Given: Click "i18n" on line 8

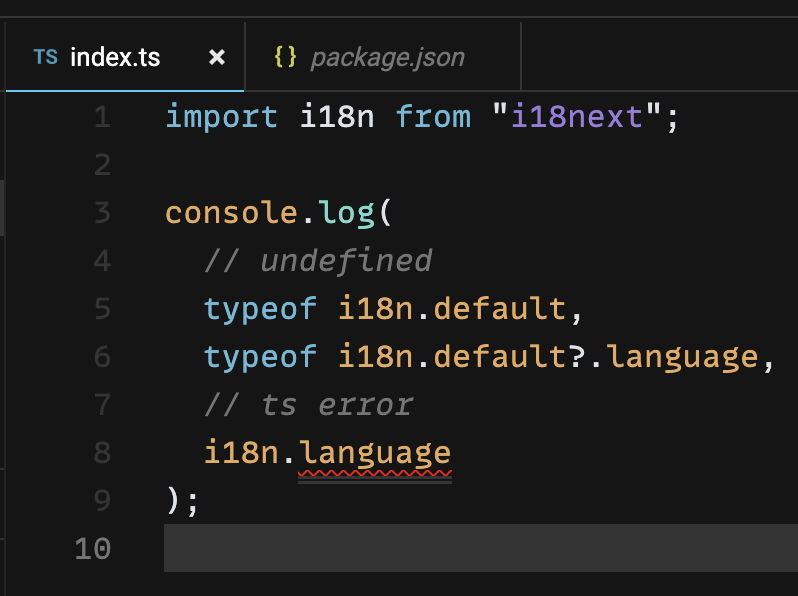Looking at the screenshot, I should (241, 452).
